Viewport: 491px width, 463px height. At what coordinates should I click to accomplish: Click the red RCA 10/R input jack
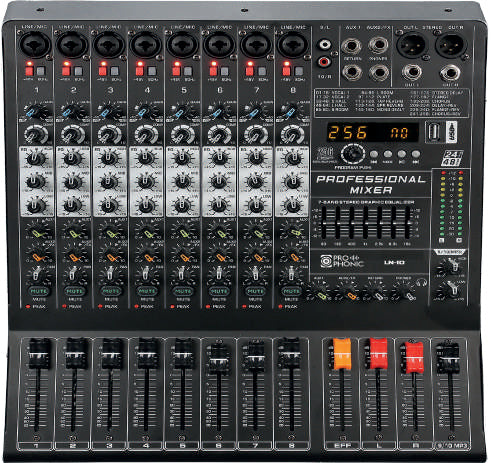(x=323, y=62)
